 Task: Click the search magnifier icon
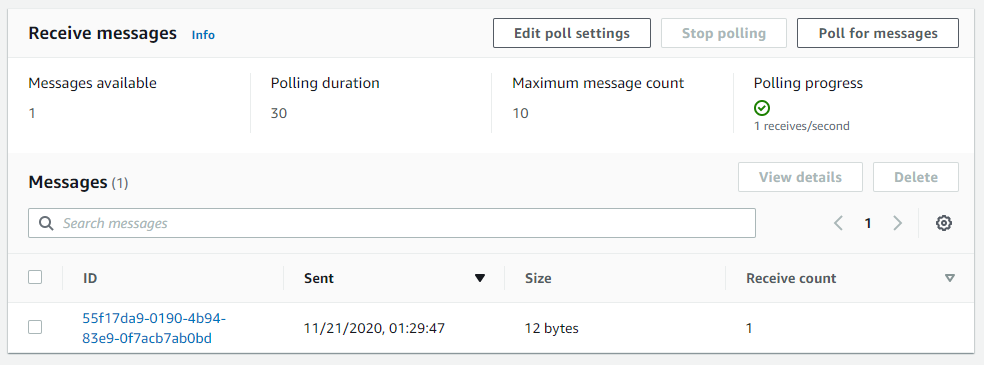pyautogui.click(x=46, y=223)
